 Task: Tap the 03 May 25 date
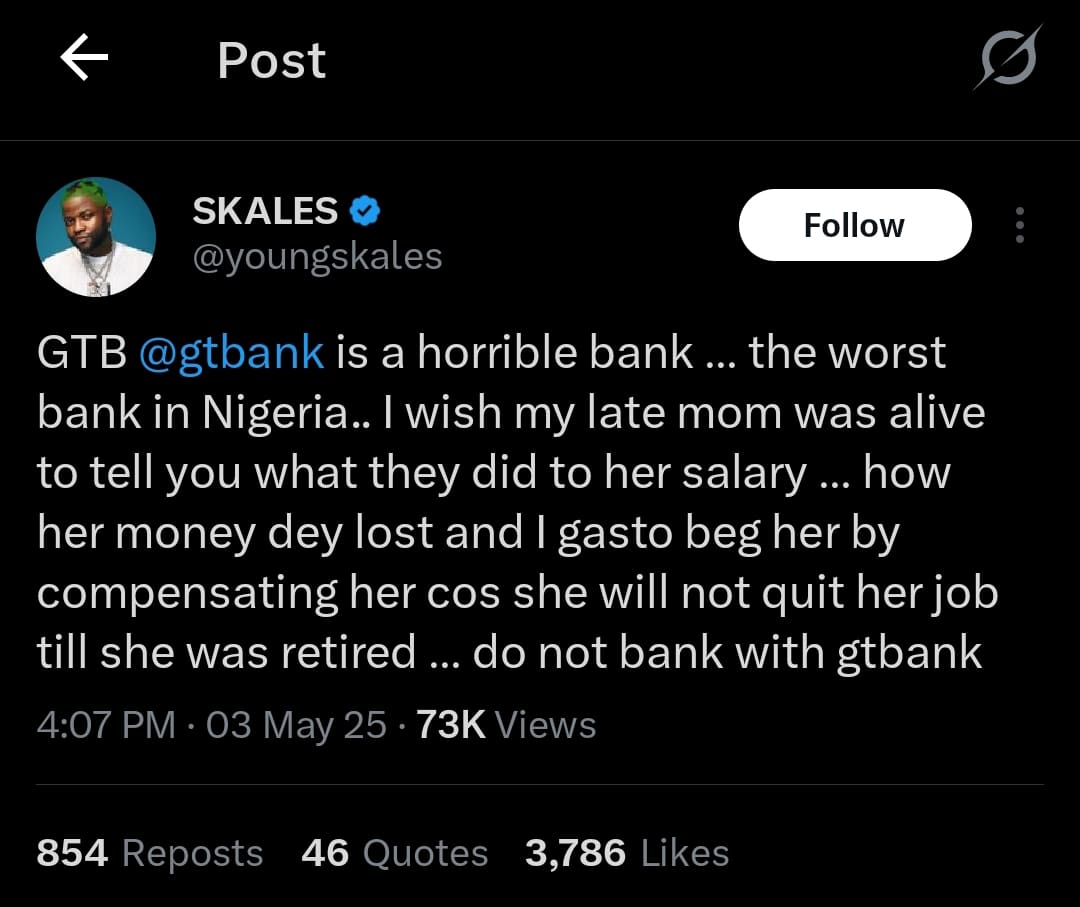coord(296,724)
